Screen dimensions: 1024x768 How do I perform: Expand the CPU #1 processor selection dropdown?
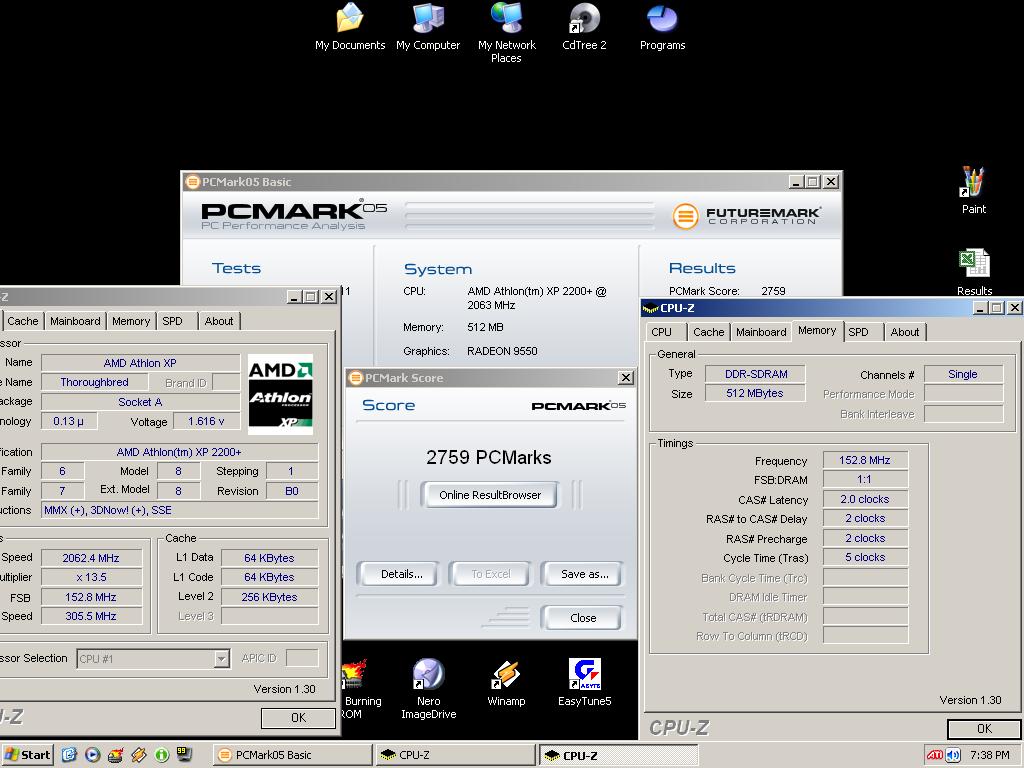click(x=222, y=659)
